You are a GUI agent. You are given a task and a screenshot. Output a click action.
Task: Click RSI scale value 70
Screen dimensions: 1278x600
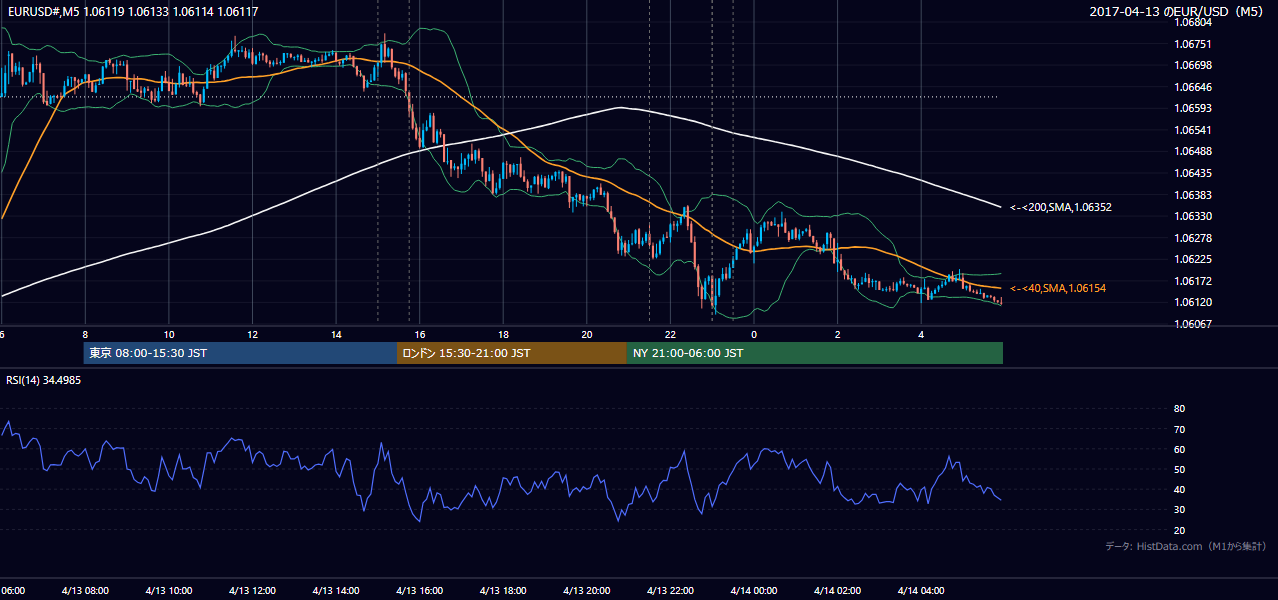click(x=1179, y=429)
